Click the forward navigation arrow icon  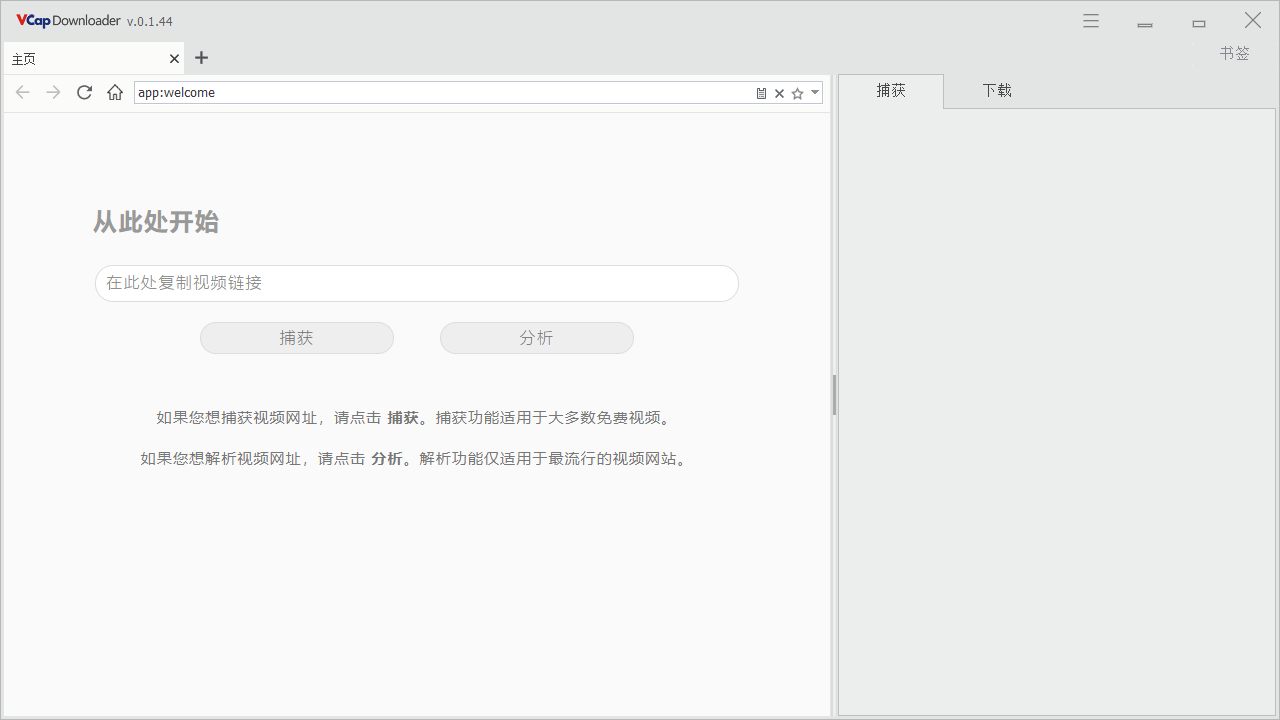52,92
